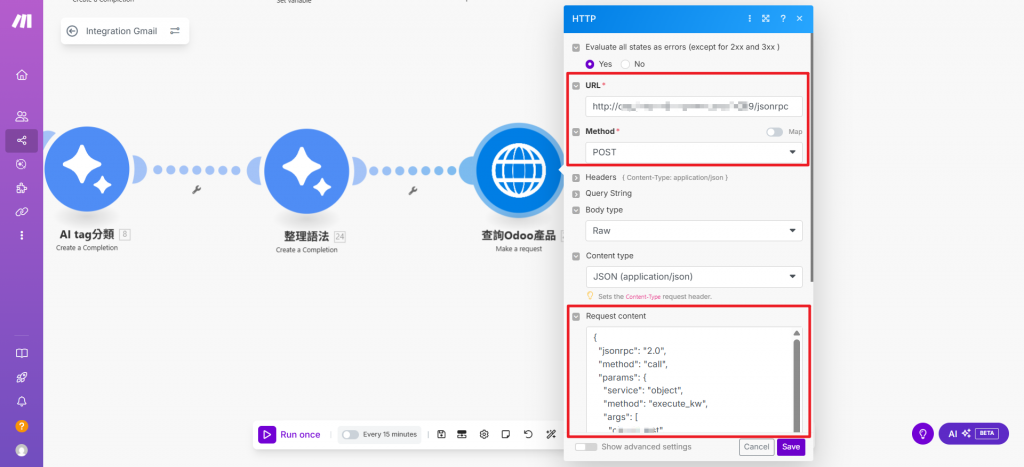Open the Team users sidebar icon
Screen dimensions: 1024x467
click(22, 117)
